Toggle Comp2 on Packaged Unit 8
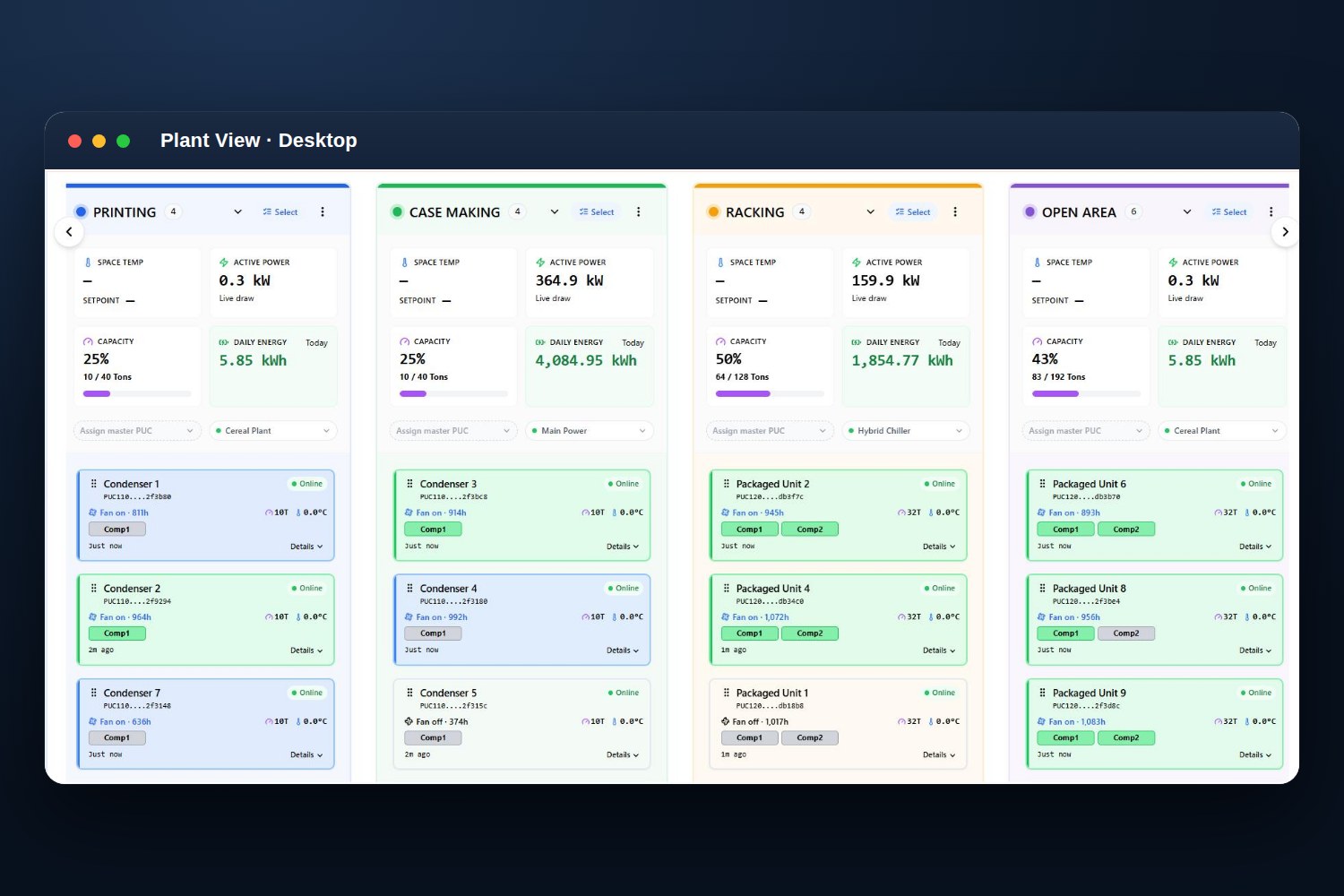 [1126, 633]
